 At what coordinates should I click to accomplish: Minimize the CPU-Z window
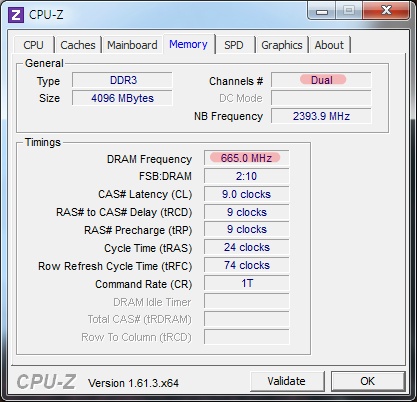[322, 11]
